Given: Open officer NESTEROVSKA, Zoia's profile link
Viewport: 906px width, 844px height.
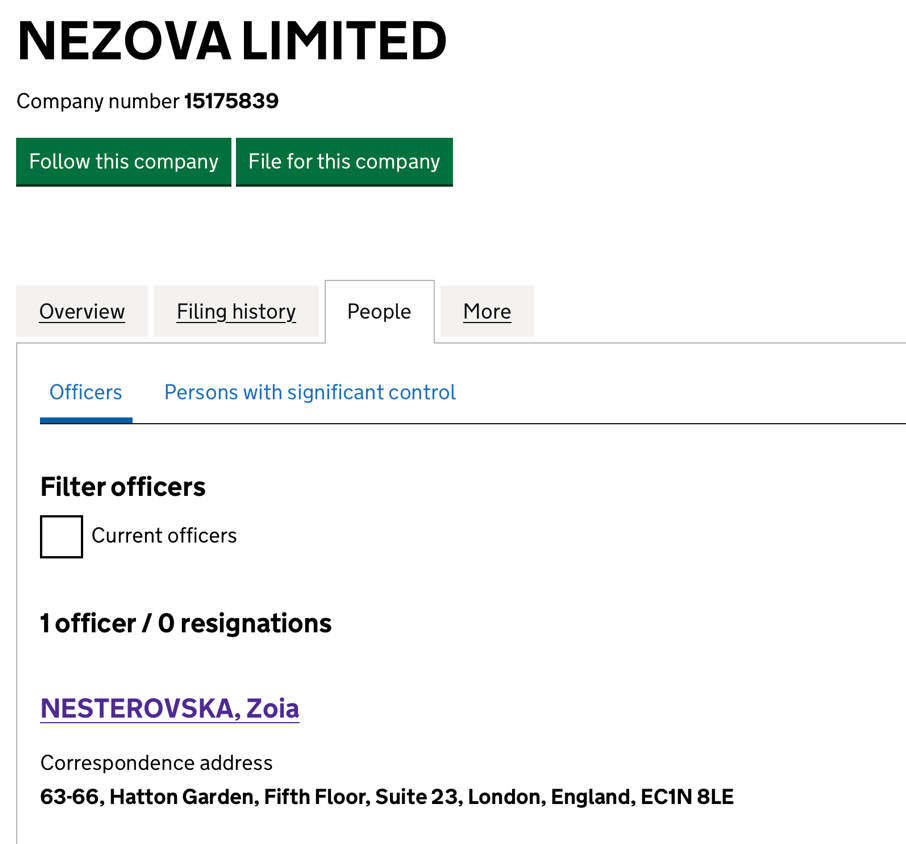Looking at the screenshot, I should (x=169, y=709).
